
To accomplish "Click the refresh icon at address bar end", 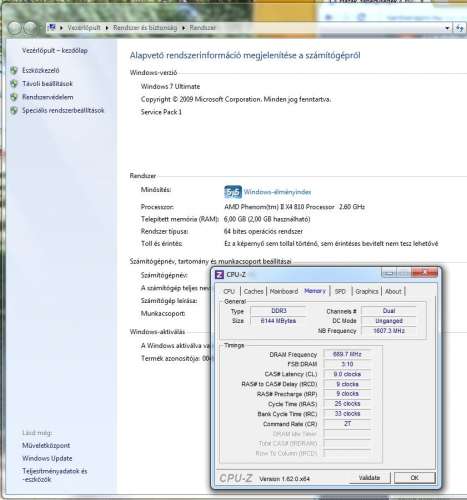I will click(x=460, y=28).
